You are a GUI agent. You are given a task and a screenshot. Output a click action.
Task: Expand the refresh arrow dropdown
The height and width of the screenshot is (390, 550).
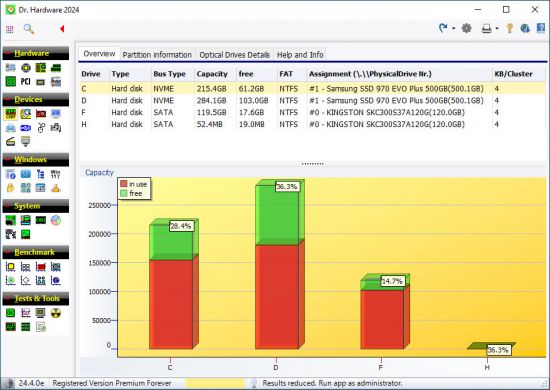[454, 28]
